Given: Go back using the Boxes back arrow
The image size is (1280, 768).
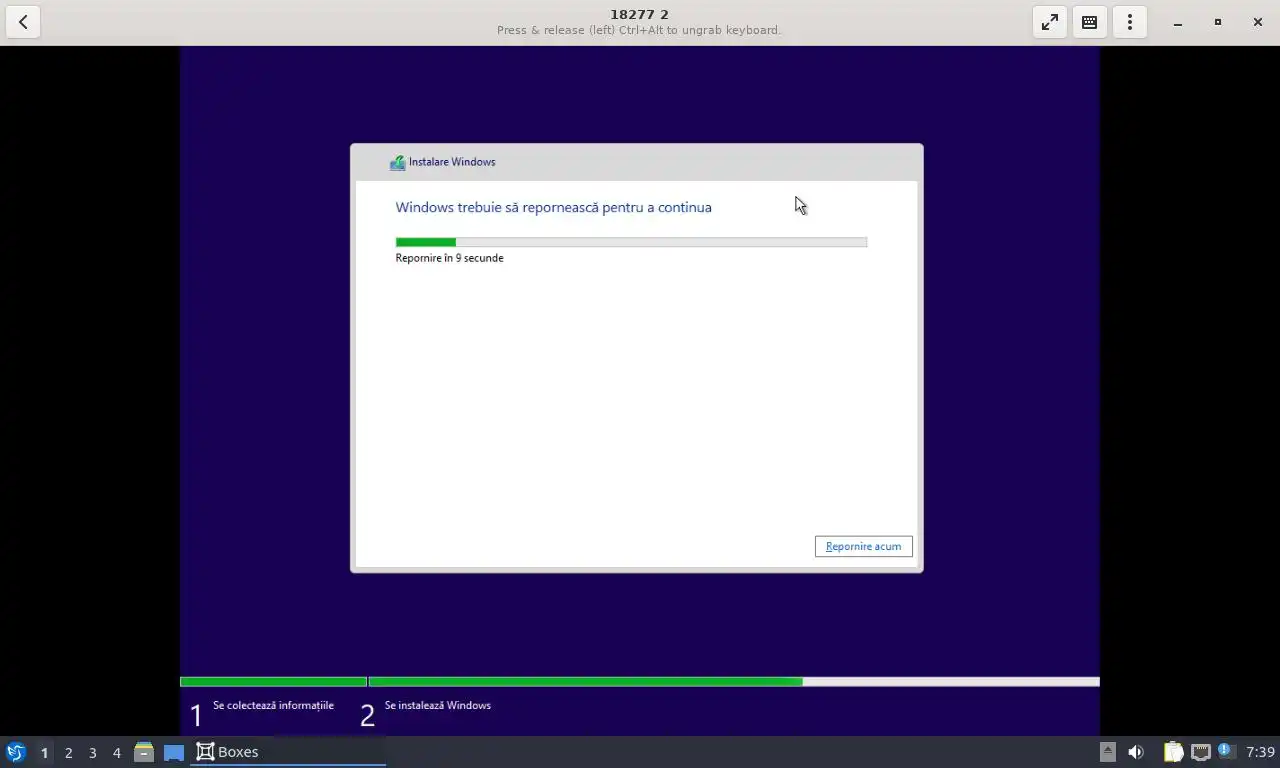Looking at the screenshot, I should point(23,22).
